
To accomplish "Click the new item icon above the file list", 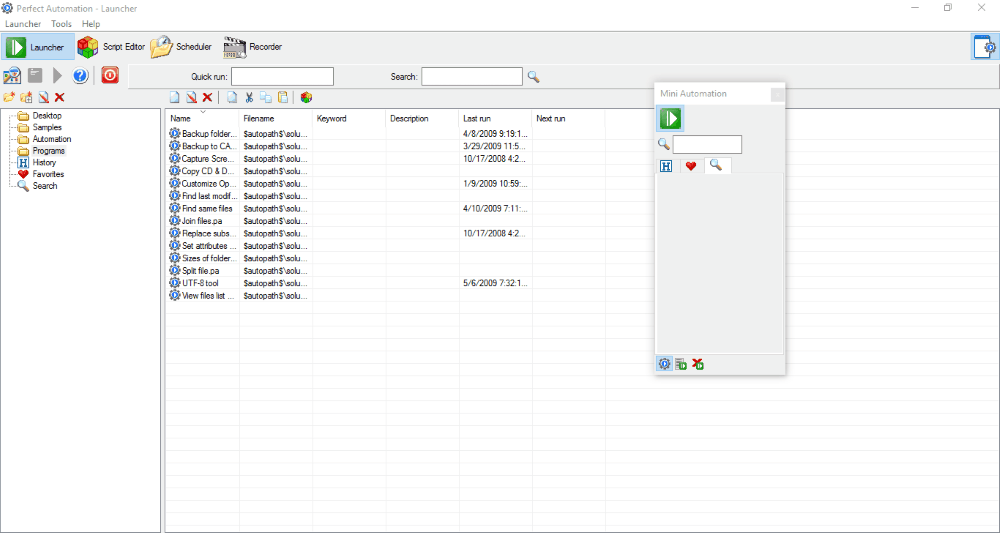I will pos(174,98).
